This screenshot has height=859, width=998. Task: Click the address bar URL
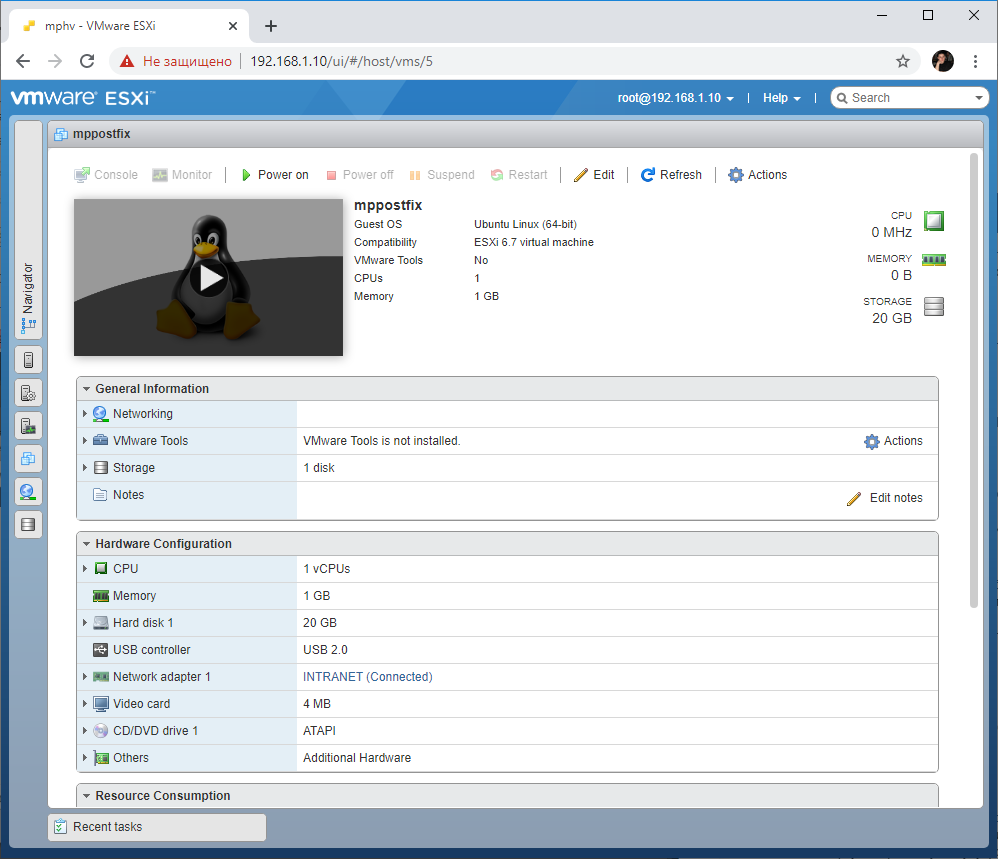coord(342,61)
